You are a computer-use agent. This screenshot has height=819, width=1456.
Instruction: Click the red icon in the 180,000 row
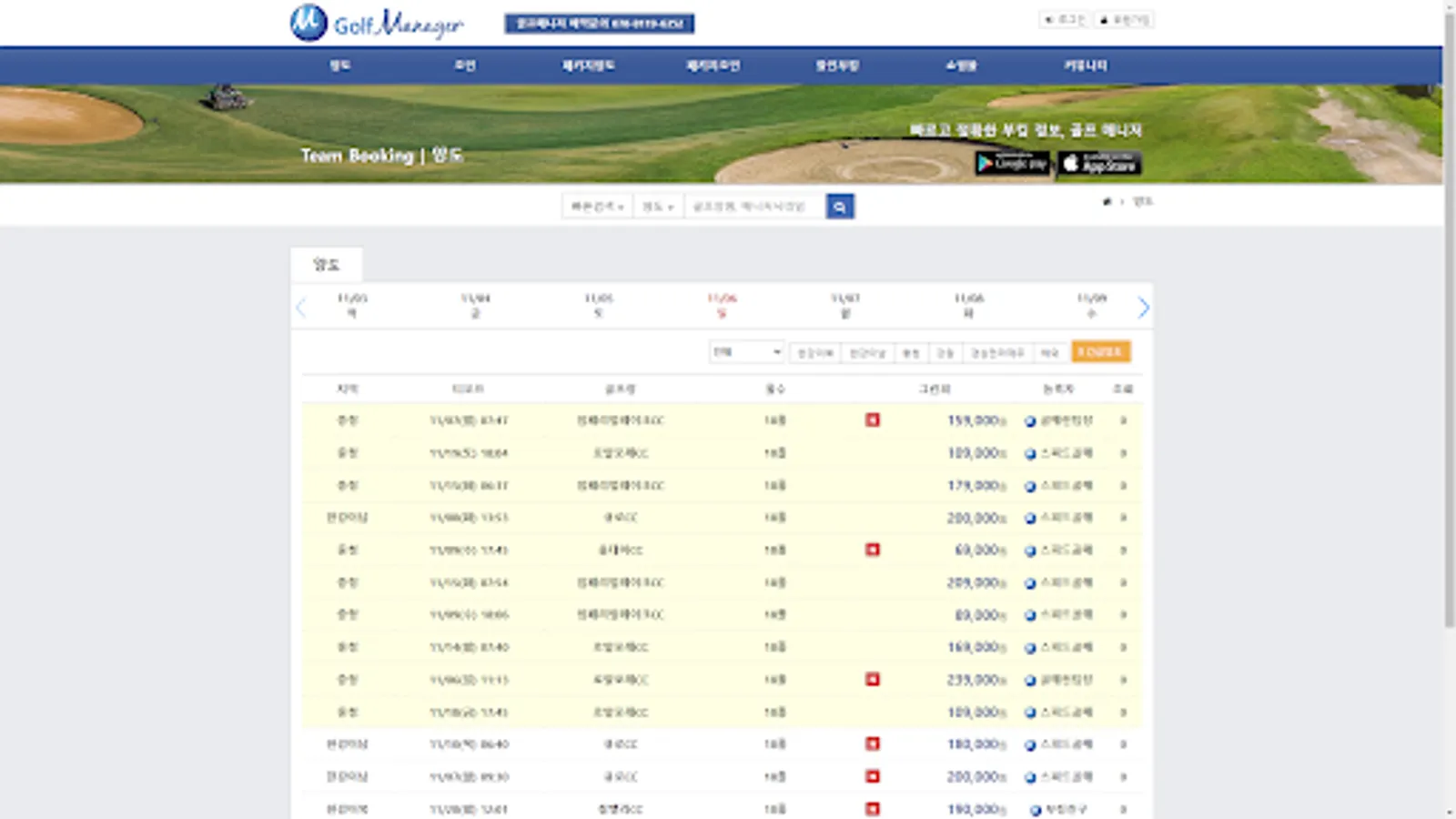pos(873,744)
